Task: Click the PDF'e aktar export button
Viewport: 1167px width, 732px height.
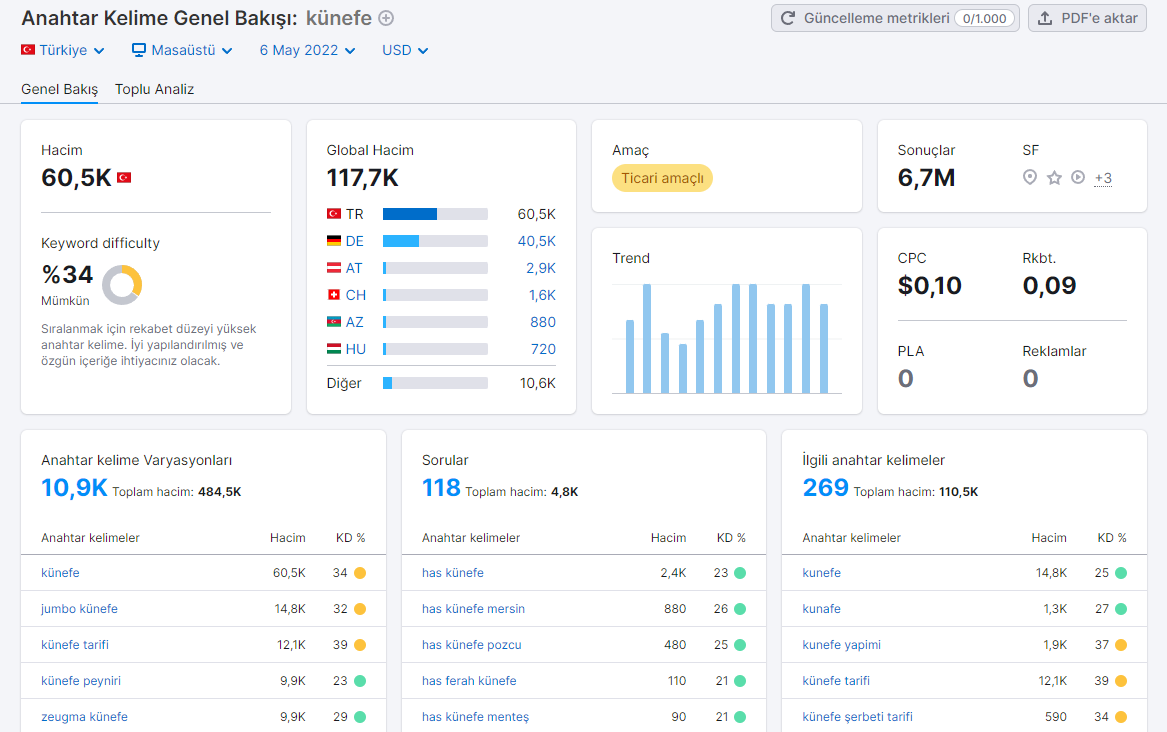Action: tap(1087, 18)
